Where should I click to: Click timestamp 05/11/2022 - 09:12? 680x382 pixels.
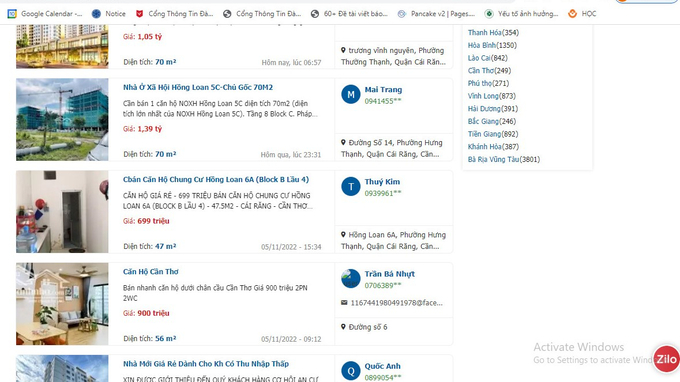coord(291,339)
